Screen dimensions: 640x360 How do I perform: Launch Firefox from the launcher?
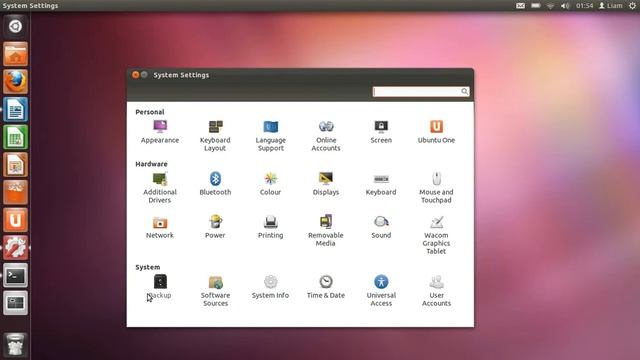click(x=16, y=82)
